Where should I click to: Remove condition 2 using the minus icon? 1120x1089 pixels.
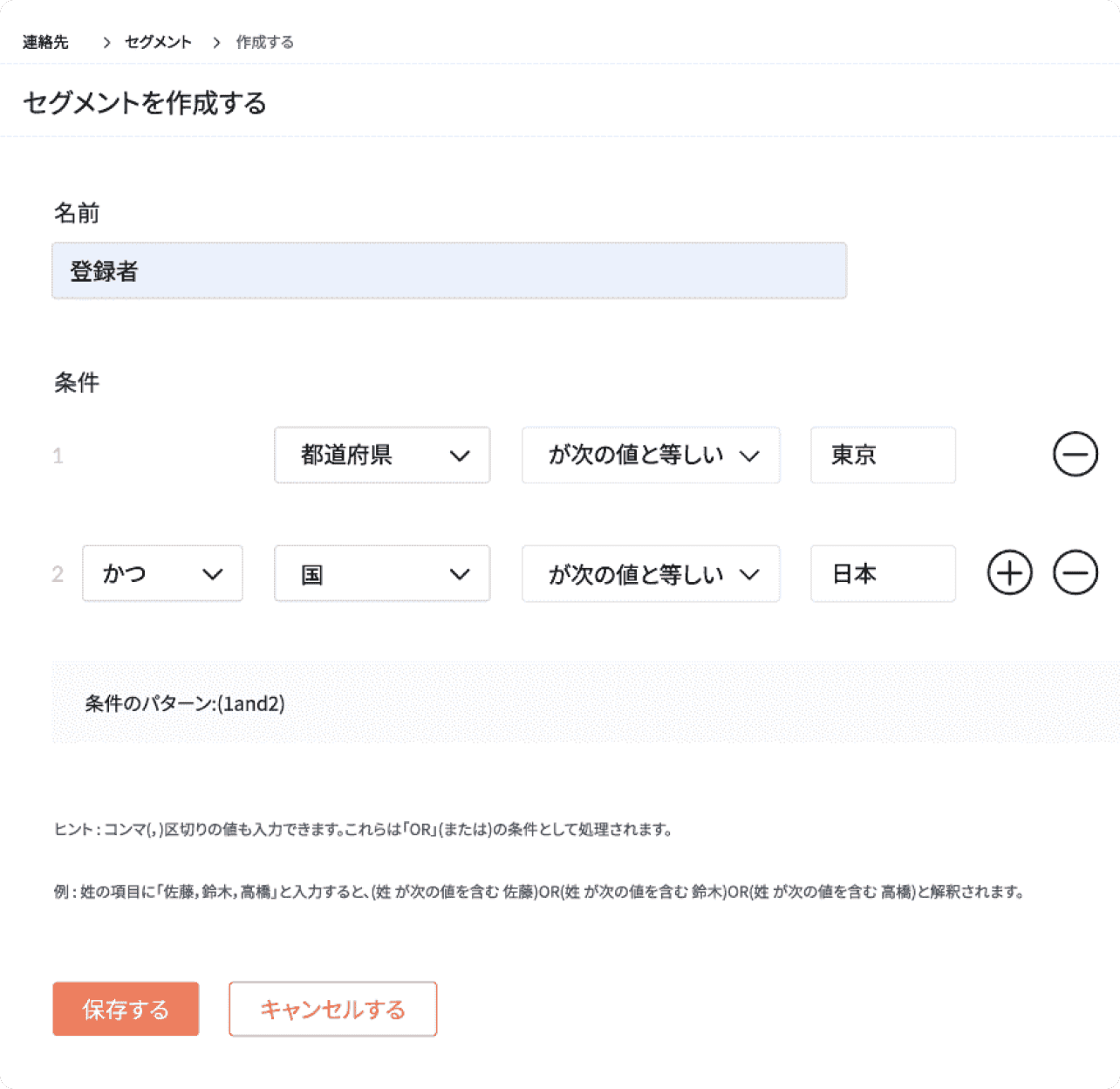pyautogui.click(x=1076, y=573)
